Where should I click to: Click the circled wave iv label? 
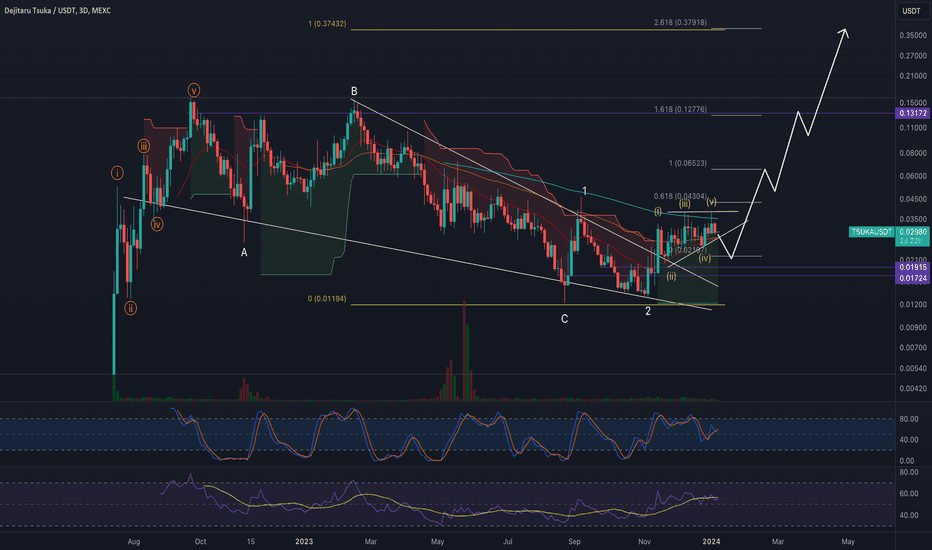[156, 224]
